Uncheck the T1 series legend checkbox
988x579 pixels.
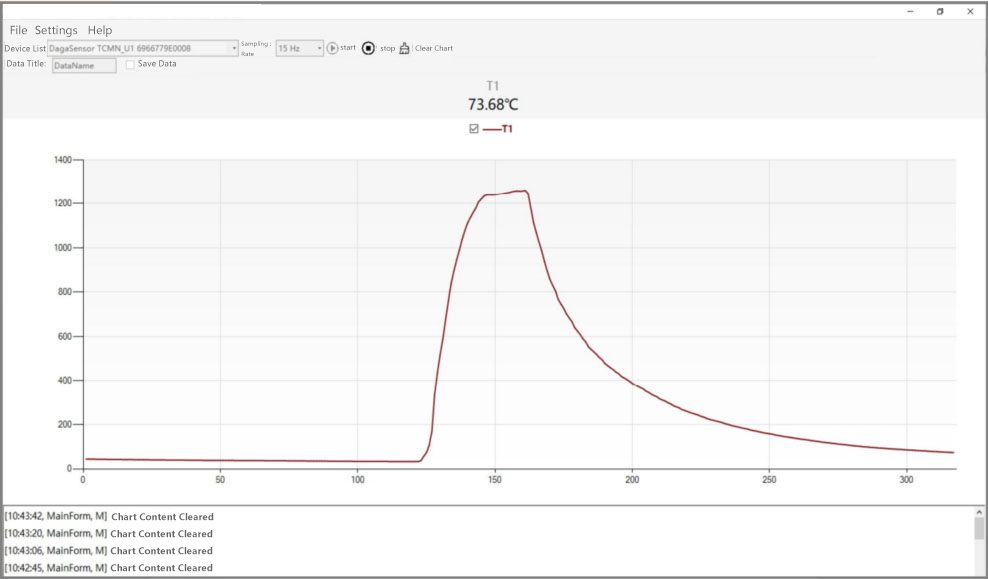tap(474, 129)
